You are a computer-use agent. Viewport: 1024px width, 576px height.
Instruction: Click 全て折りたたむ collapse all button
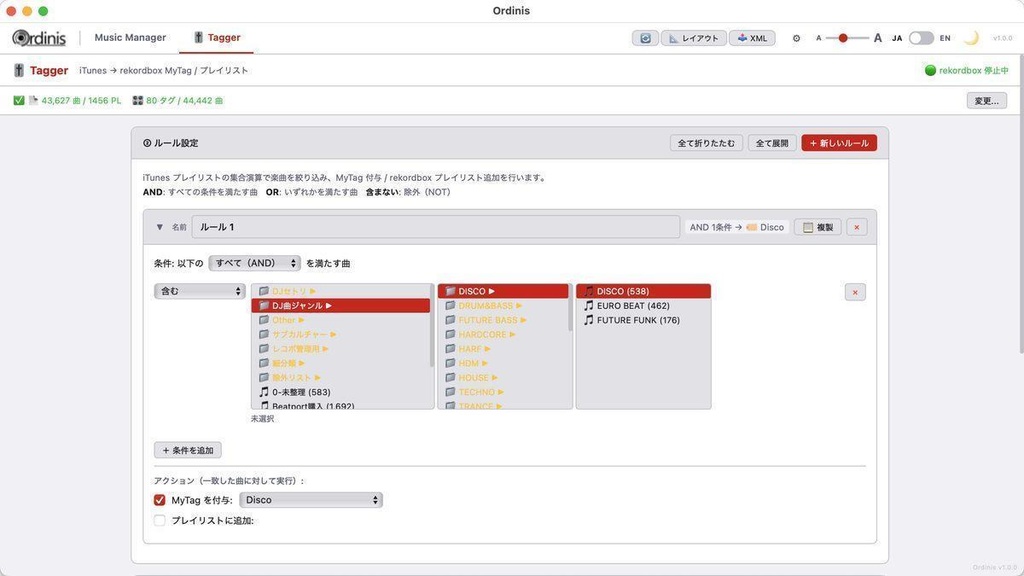pyautogui.click(x=706, y=143)
